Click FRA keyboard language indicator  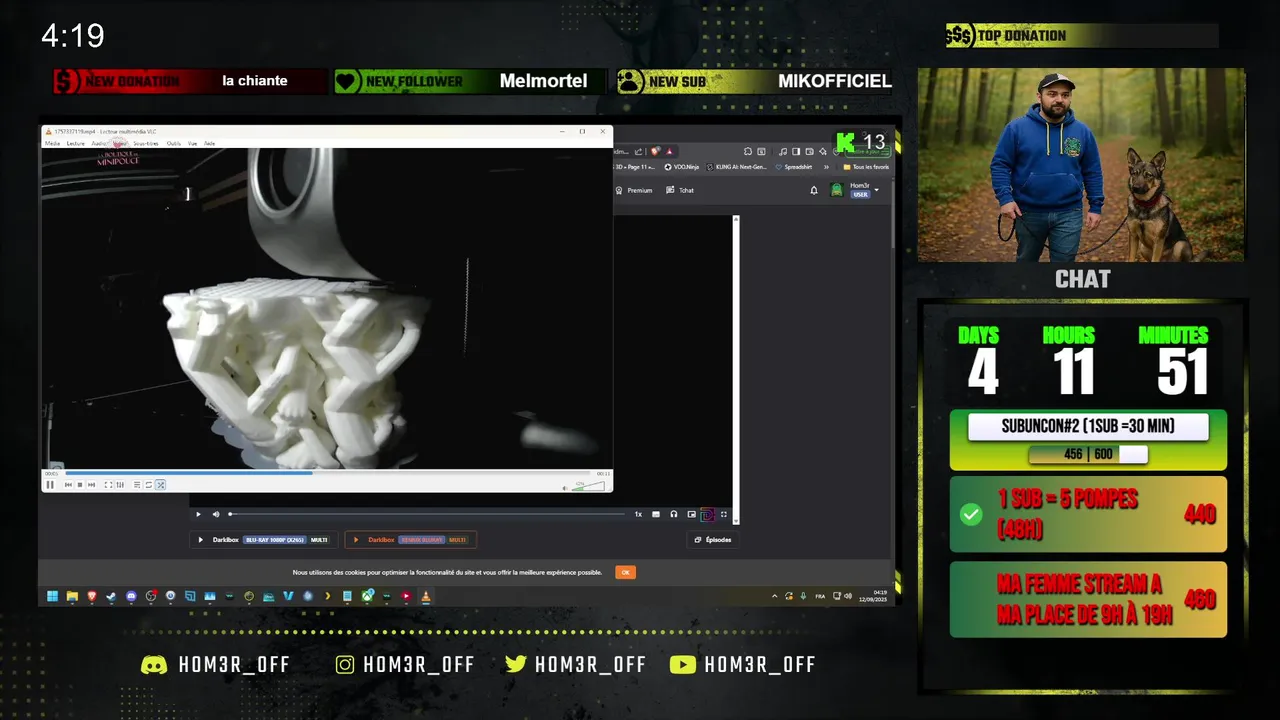(820, 596)
